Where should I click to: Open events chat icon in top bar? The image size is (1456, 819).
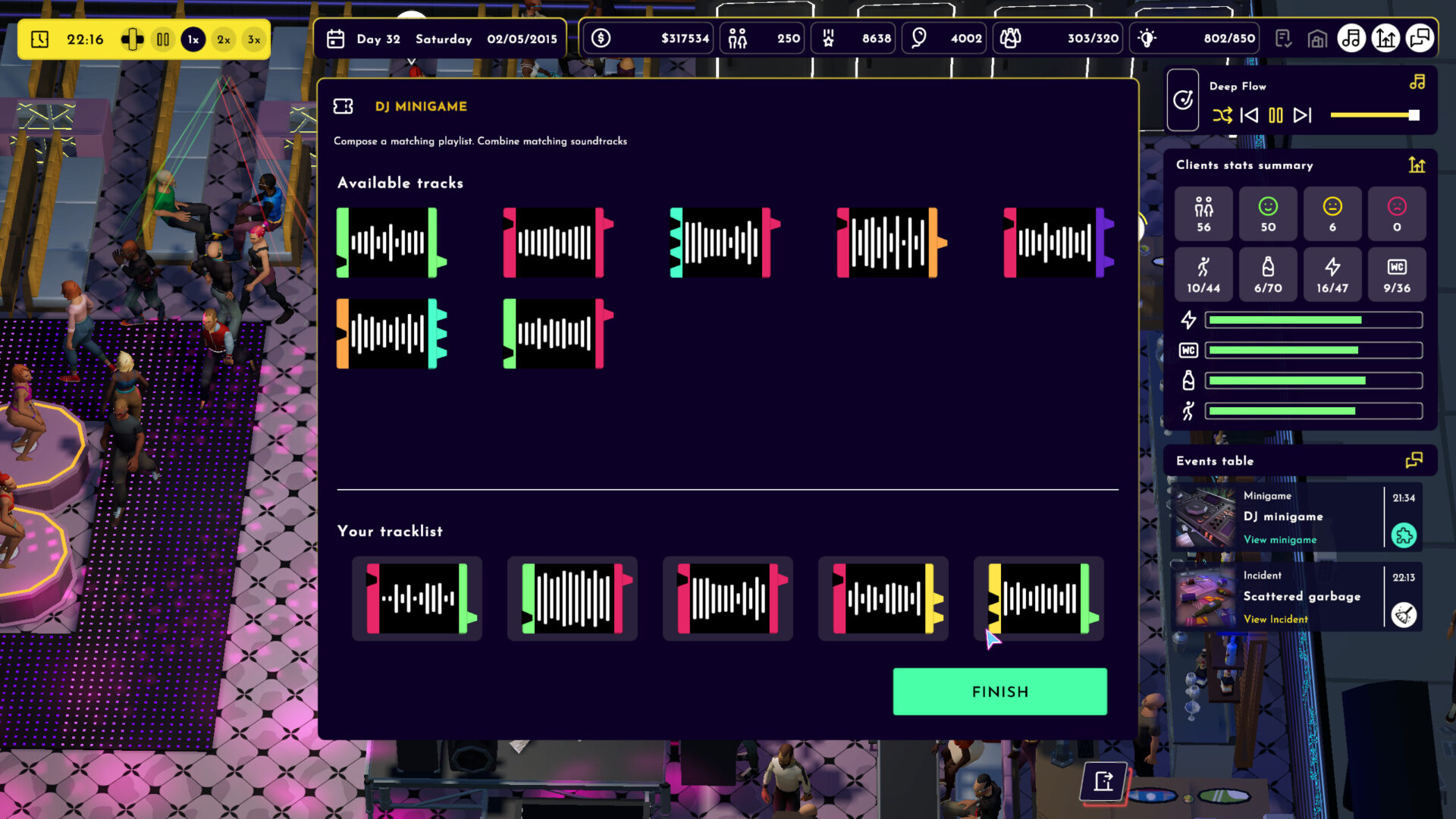coord(1420,39)
